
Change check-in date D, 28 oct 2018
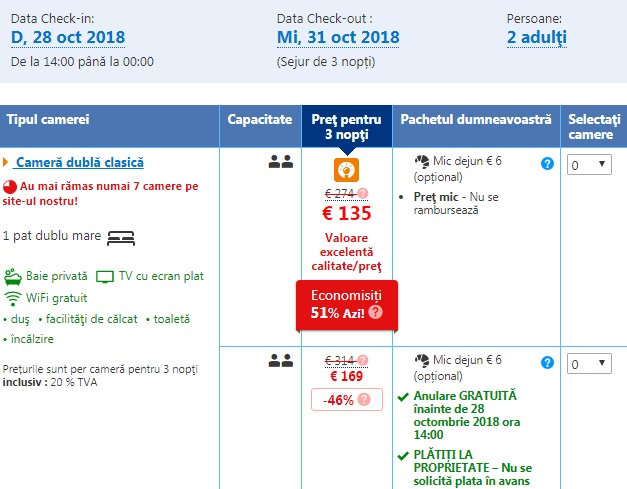pyautogui.click(x=68, y=38)
